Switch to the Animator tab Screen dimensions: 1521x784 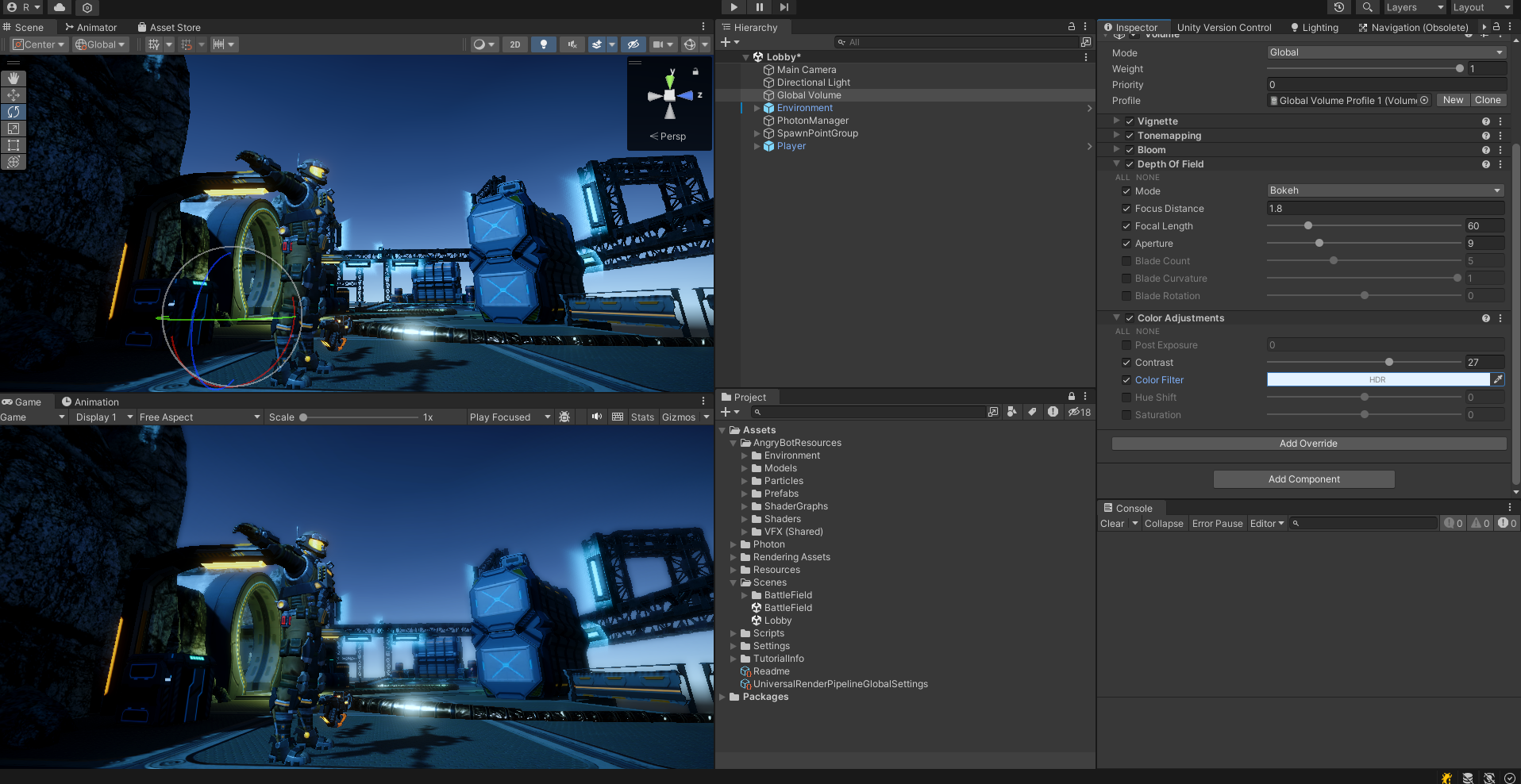click(x=90, y=27)
